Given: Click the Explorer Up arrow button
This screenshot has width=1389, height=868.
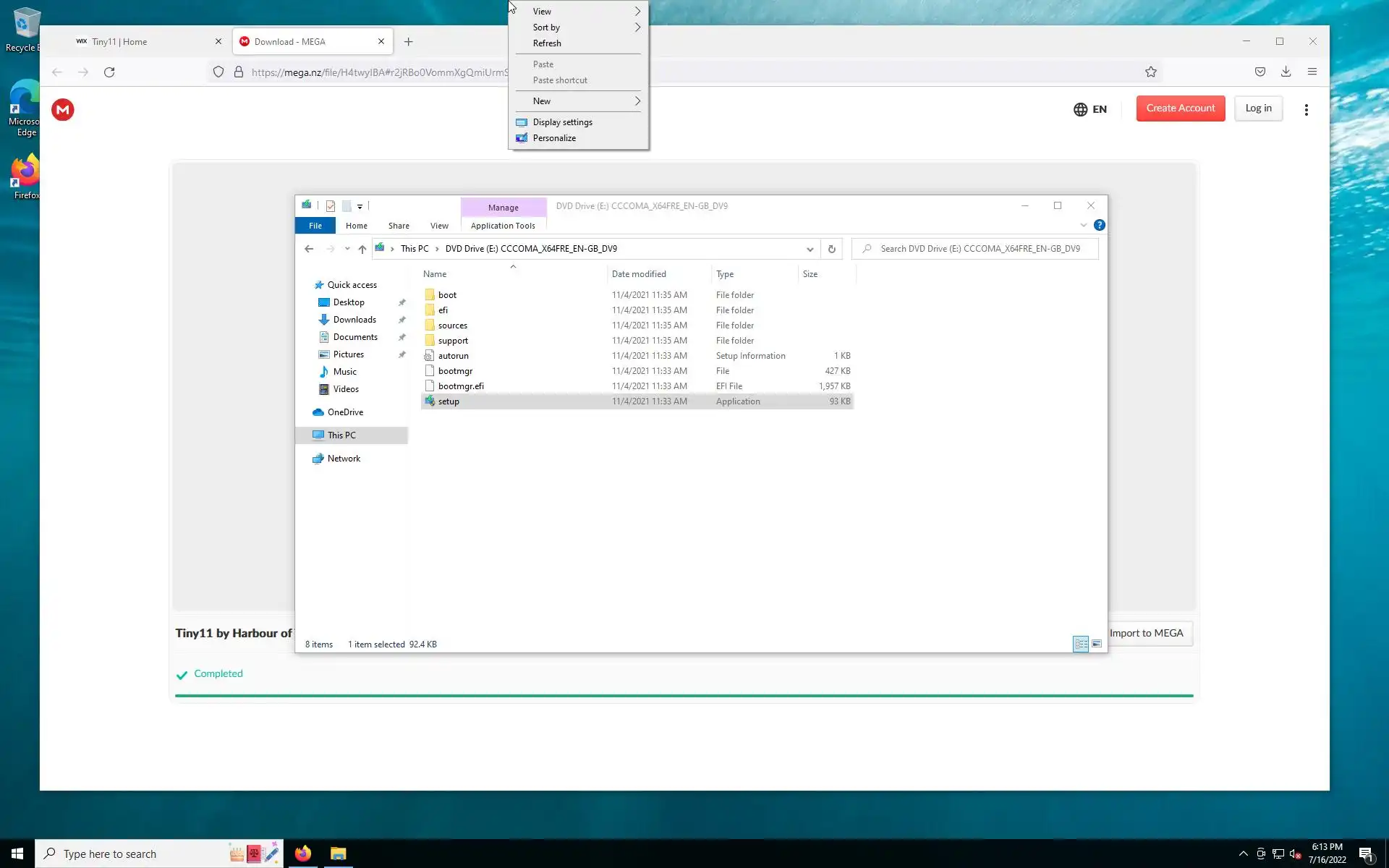Looking at the screenshot, I should (362, 249).
